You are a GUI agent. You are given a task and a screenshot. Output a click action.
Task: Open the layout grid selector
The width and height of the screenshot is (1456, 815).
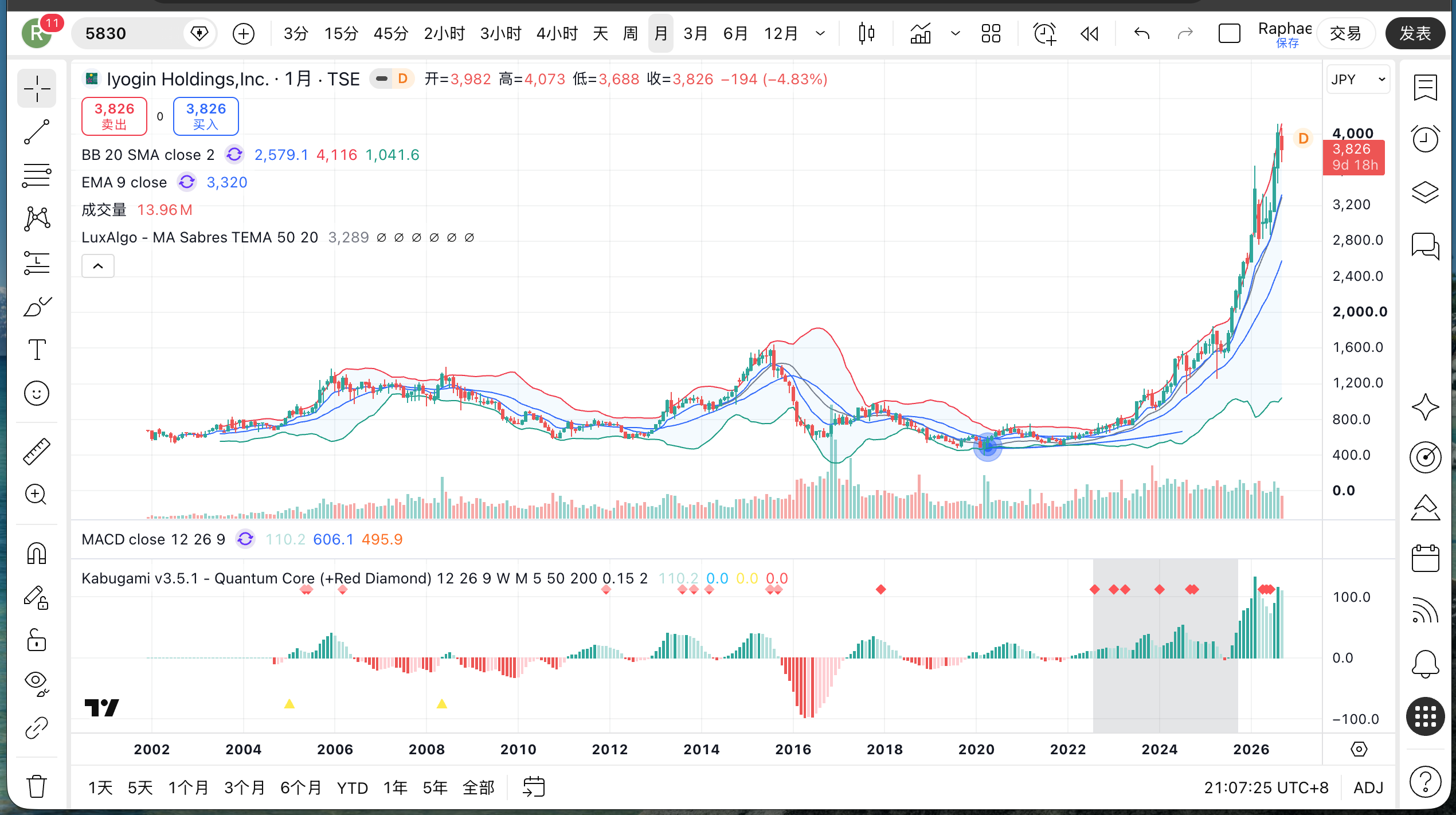coord(991,34)
